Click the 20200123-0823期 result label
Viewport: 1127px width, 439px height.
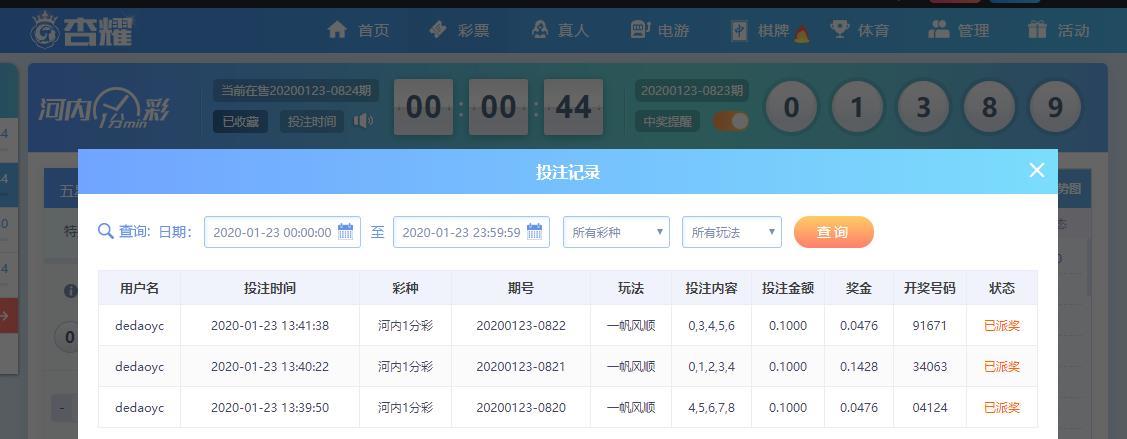[x=691, y=91]
